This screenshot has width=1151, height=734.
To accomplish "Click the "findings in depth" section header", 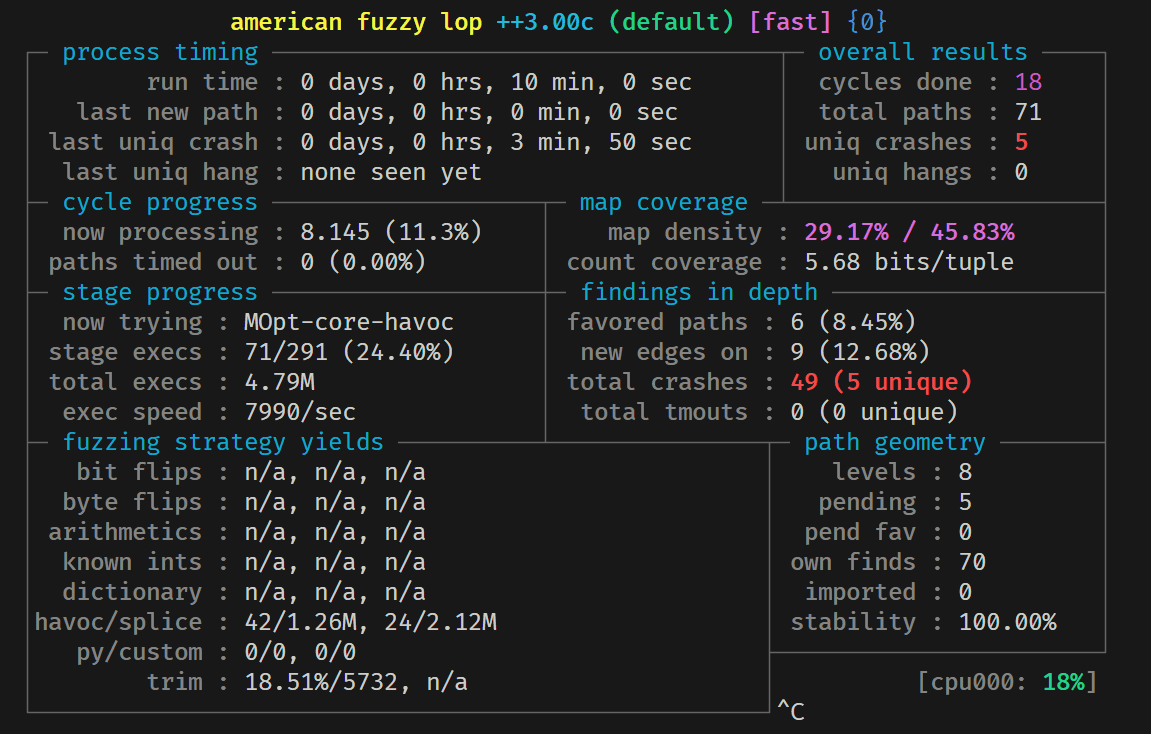I will 699,292.
